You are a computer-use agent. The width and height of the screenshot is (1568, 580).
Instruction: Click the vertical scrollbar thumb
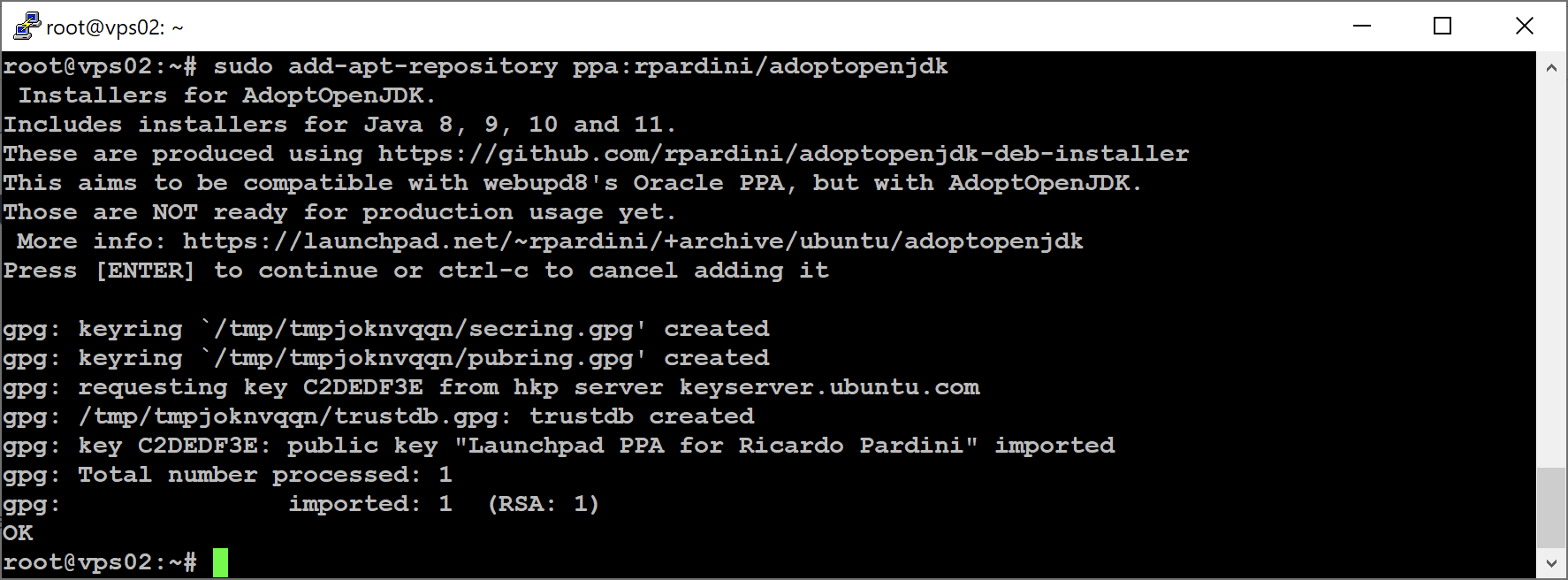click(1551, 507)
